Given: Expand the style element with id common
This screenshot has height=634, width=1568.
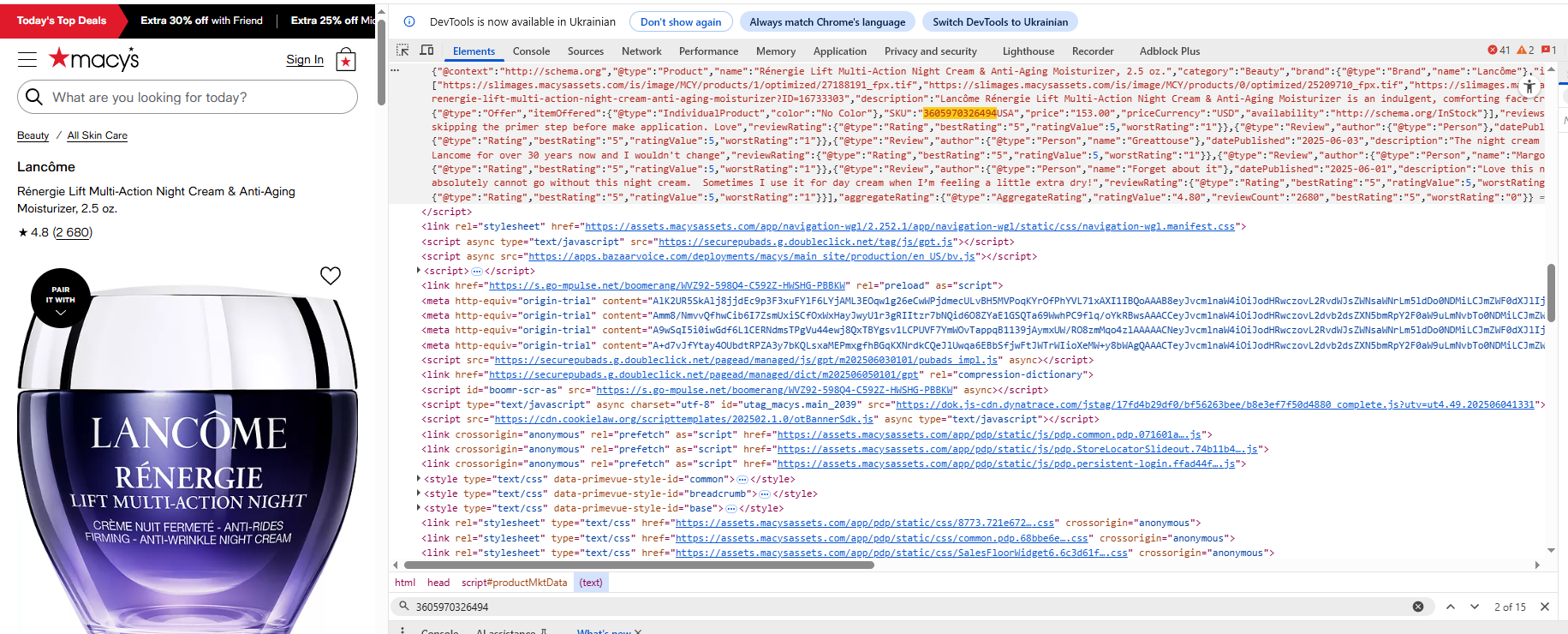Looking at the screenshot, I should pyautogui.click(x=419, y=479).
